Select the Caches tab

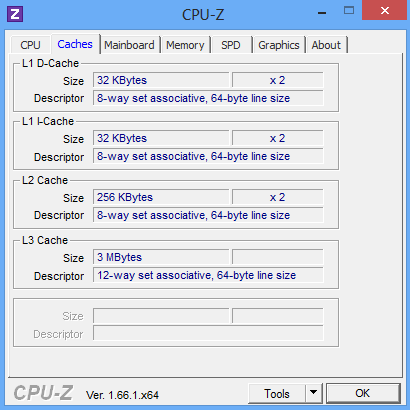(75, 44)
